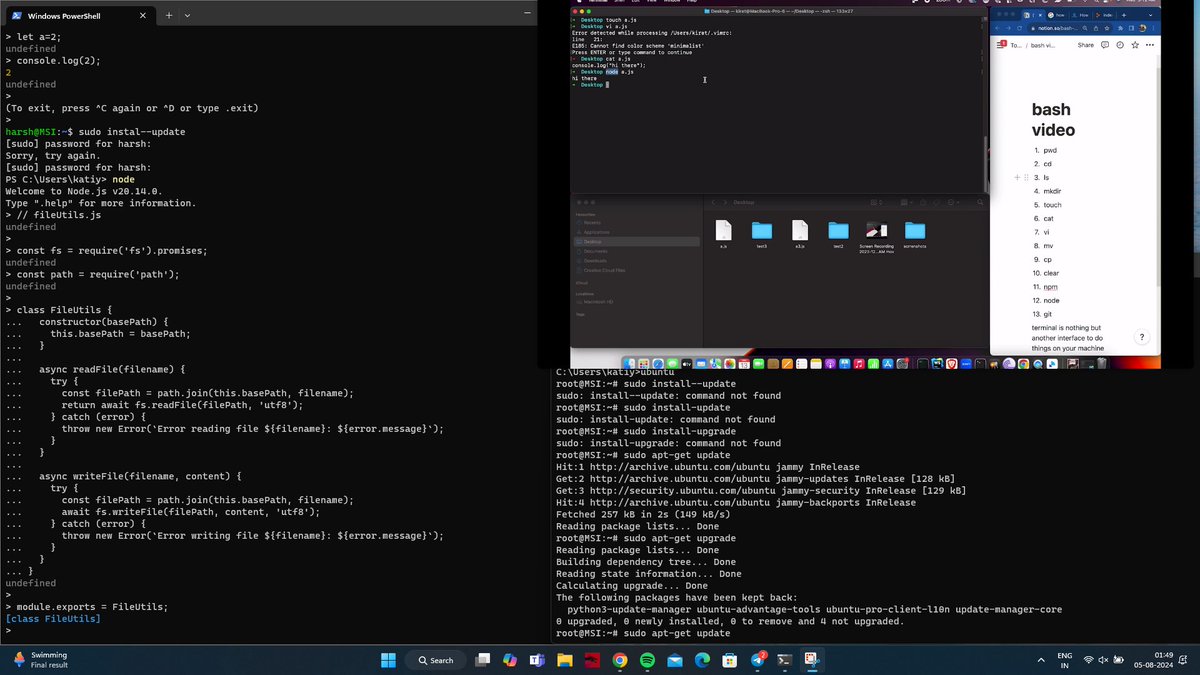Screen dimensions: 1200x675
Task: Open File Explorer from the taskbar
Action: pyautogui.click(x=564, y=660)
